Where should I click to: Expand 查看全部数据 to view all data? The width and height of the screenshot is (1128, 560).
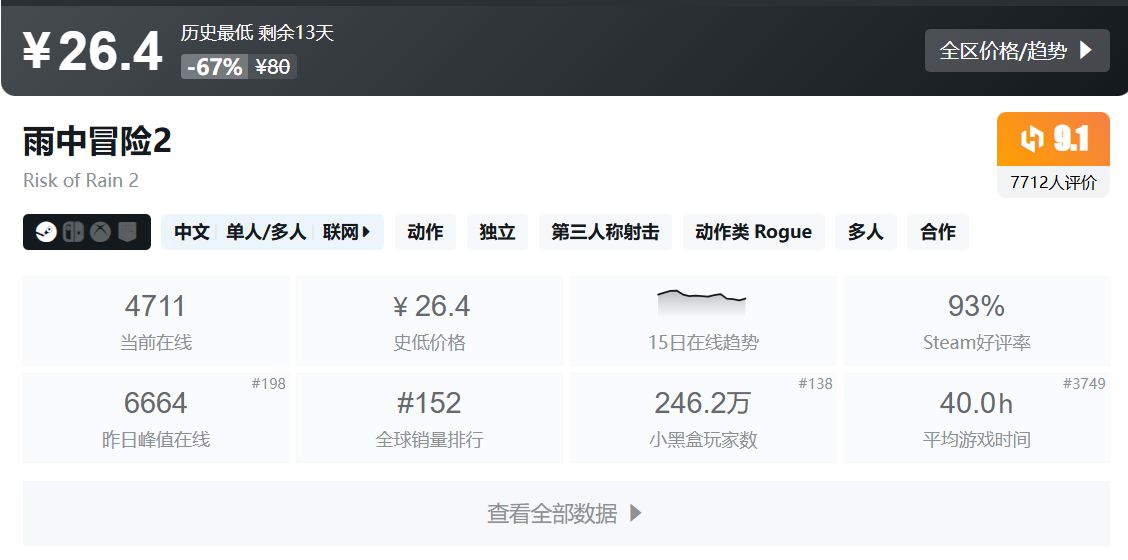tap(565, 513)
